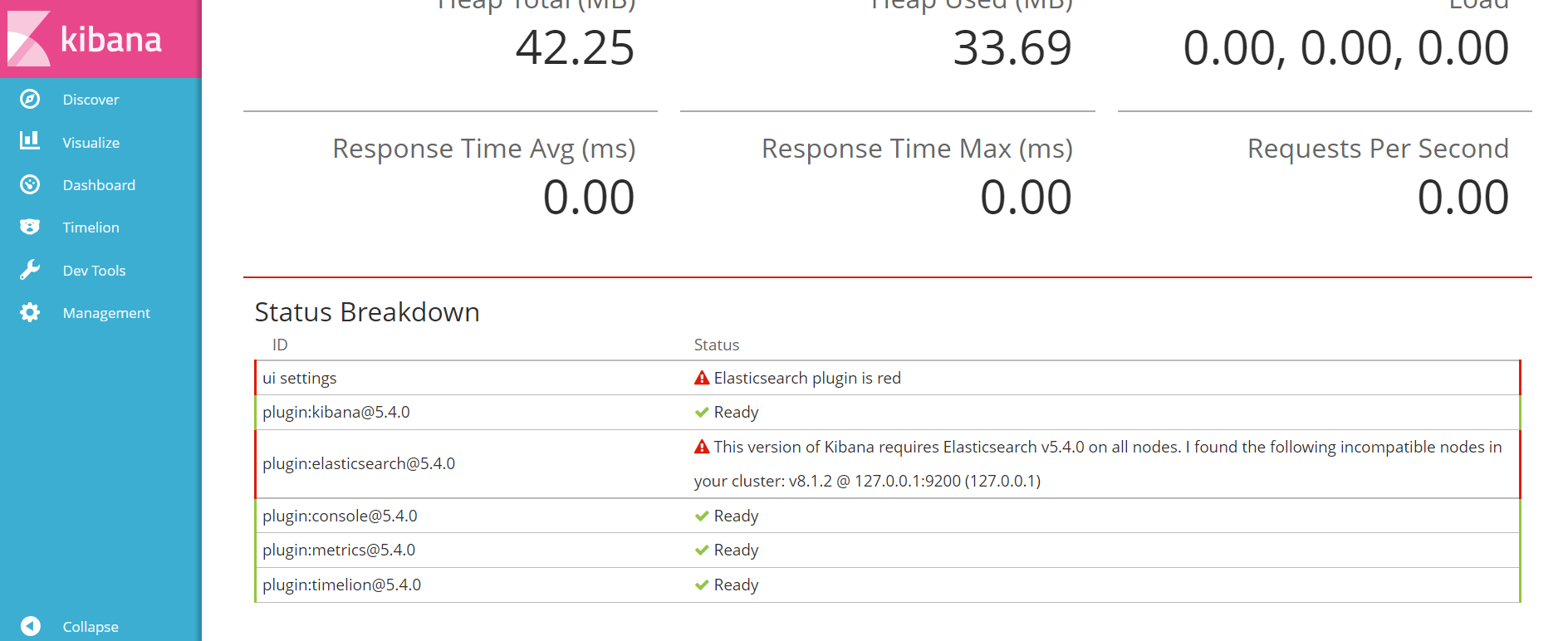The height and width of the screenshot is (641, 1568).
Task: Click Ready status text for plugin:console
Action: [x=737, y=516]
